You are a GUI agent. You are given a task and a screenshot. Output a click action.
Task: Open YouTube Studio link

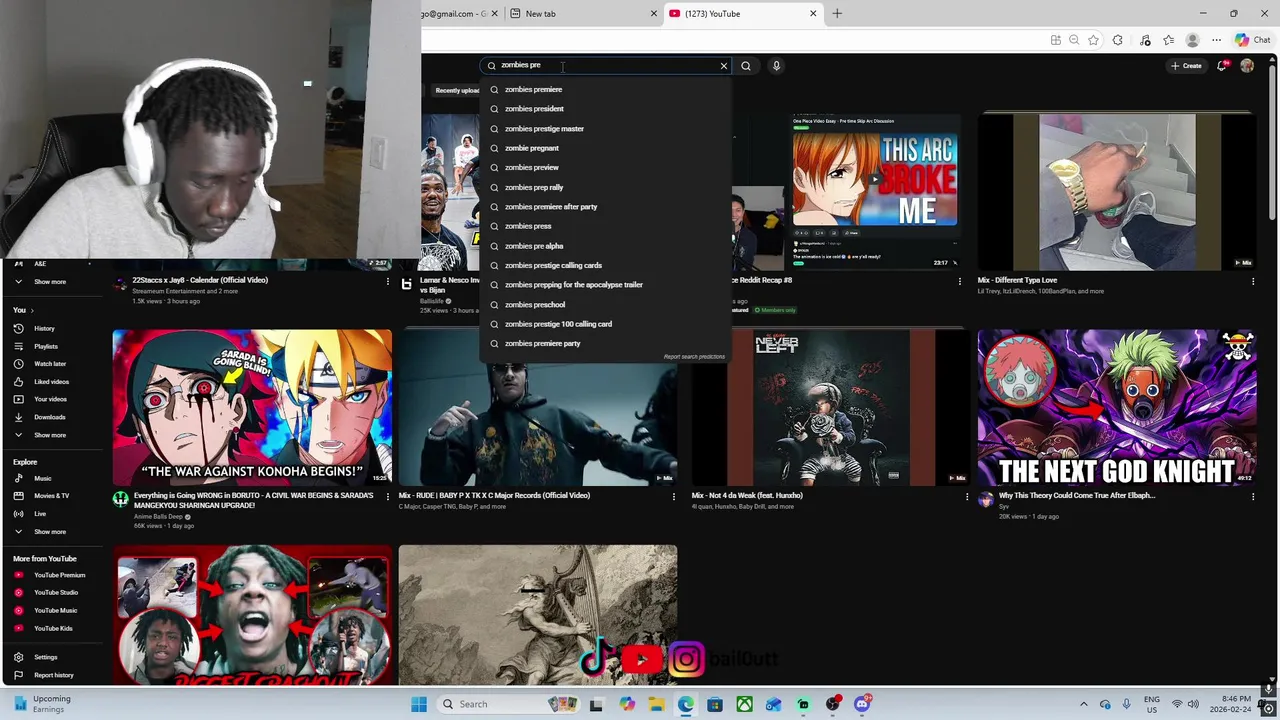tap(55, 593)
